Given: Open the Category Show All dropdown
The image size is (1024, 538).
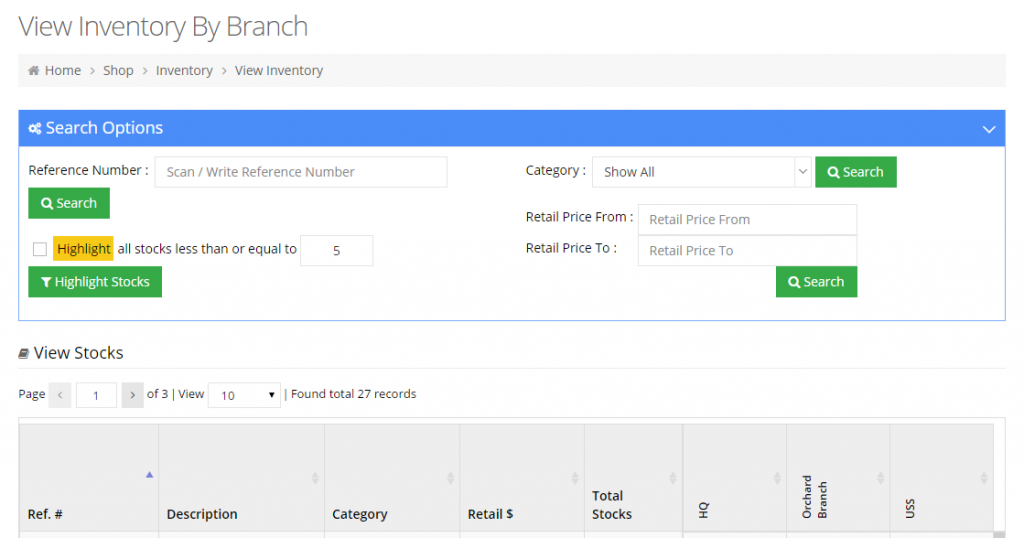Looking at the screenshot, I should [701, 172].
